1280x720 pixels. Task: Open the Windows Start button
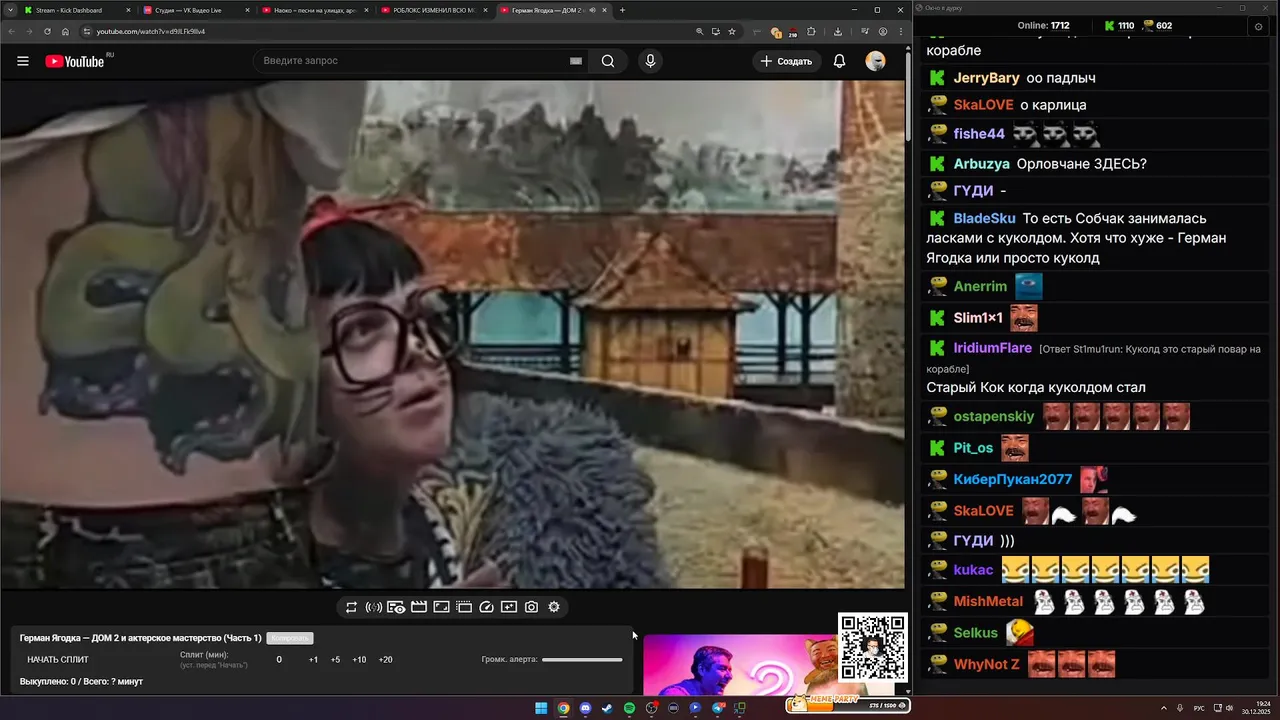[x=541, y=708]
